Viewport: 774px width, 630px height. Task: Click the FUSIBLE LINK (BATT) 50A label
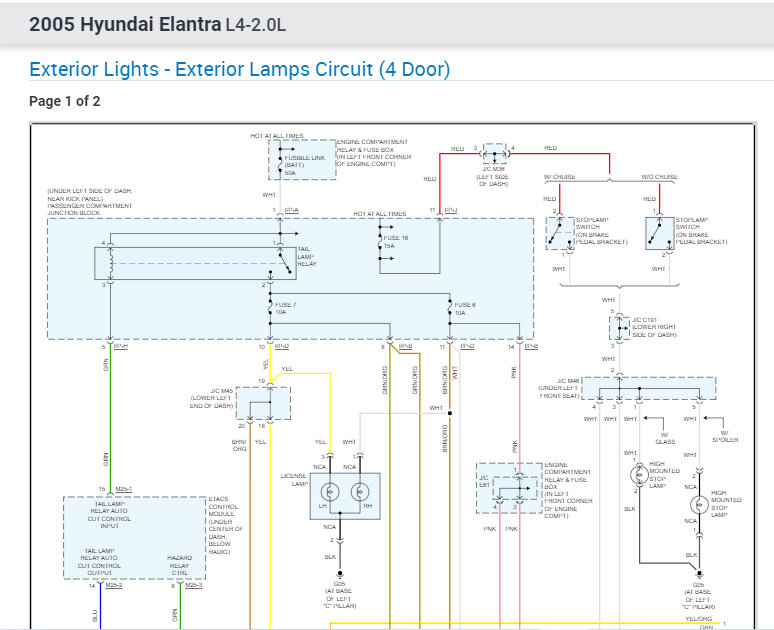(305, 165)
